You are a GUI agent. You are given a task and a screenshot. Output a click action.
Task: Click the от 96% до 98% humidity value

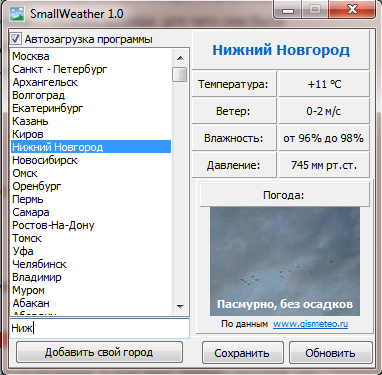[324, 138]
